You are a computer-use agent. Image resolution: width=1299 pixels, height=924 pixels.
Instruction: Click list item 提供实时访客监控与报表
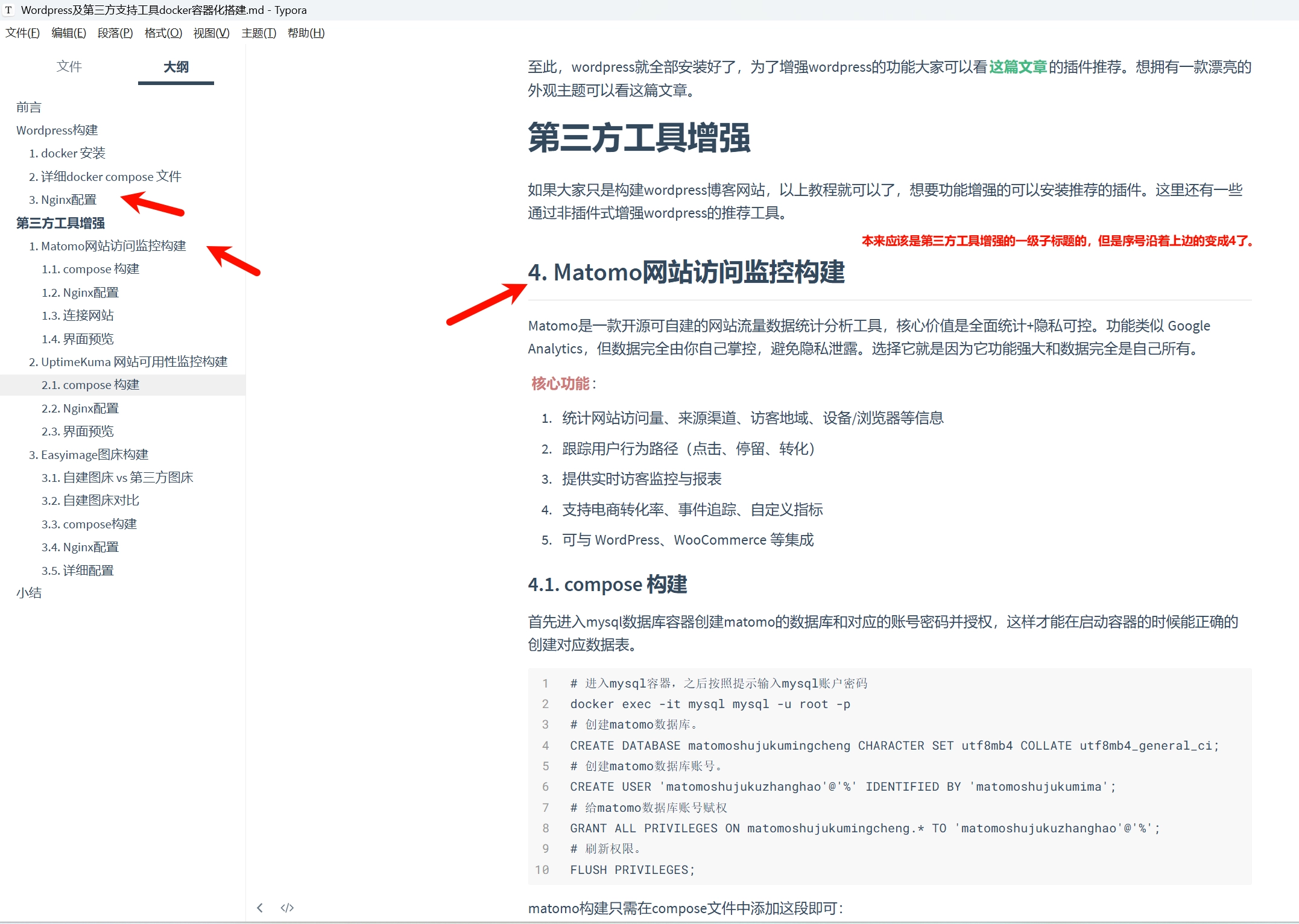[x=642, y=479]
